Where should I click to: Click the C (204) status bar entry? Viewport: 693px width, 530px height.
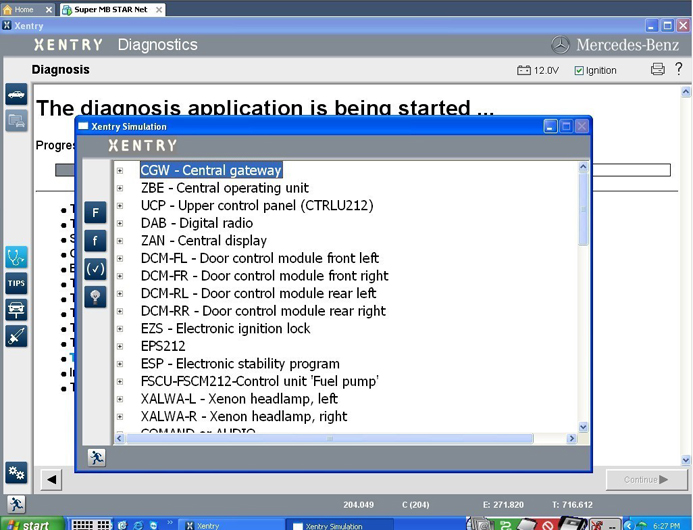(x=415, y=505)
